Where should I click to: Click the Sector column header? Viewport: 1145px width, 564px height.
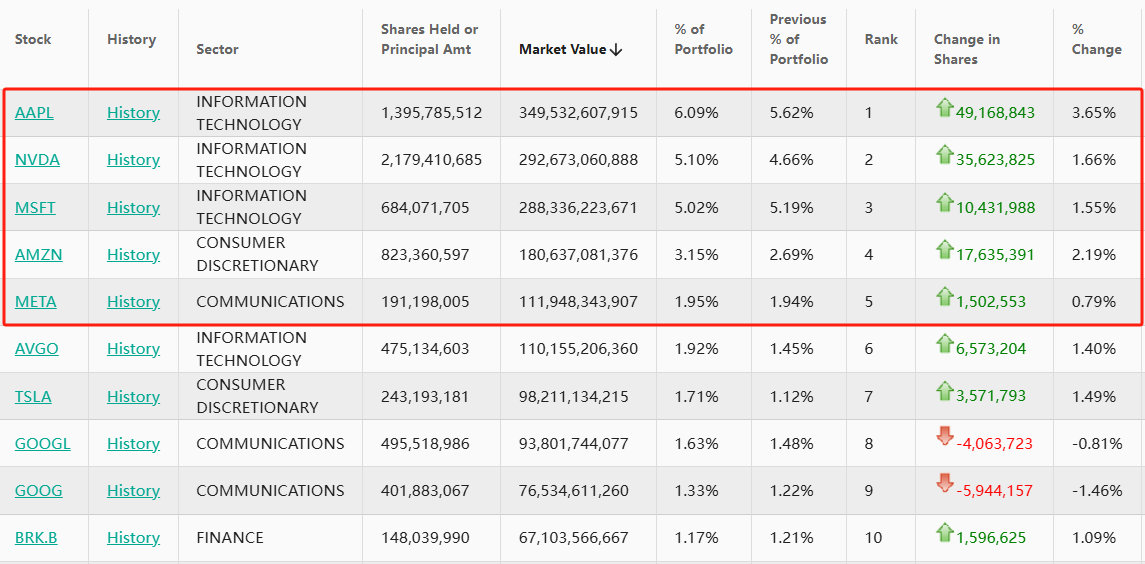pos(217,49)
